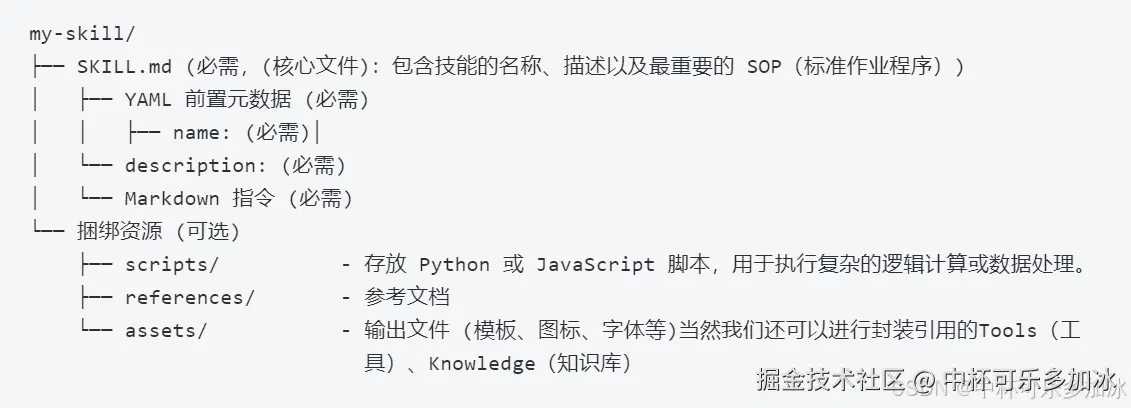This screenshot has width=1131, height=408.
Task: Click the word JavaScript in scripts description
Action: (x=595, y=264)
